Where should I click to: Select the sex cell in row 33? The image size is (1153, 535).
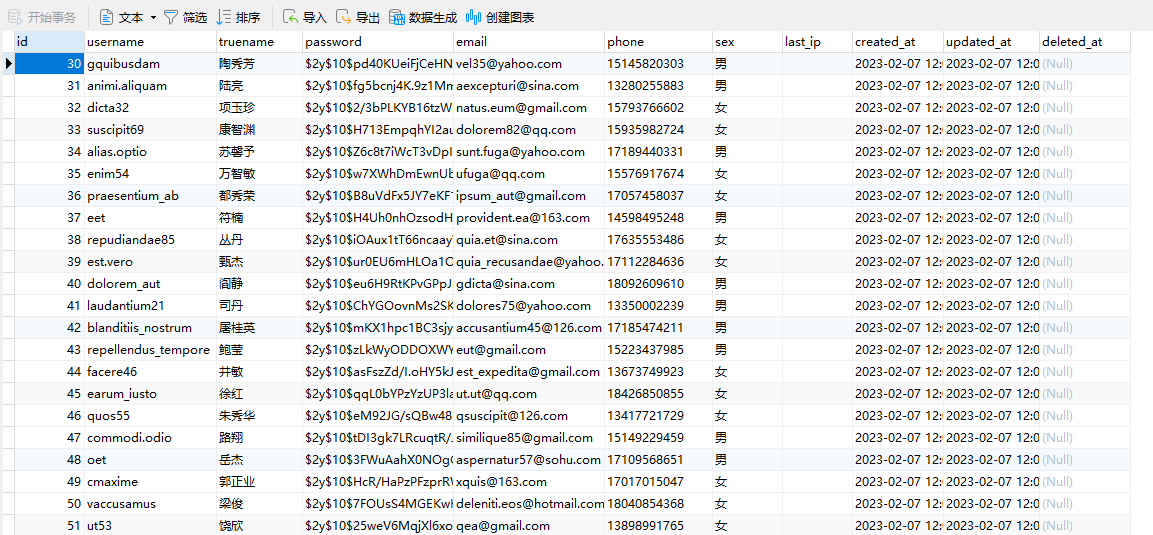[747, 130]
